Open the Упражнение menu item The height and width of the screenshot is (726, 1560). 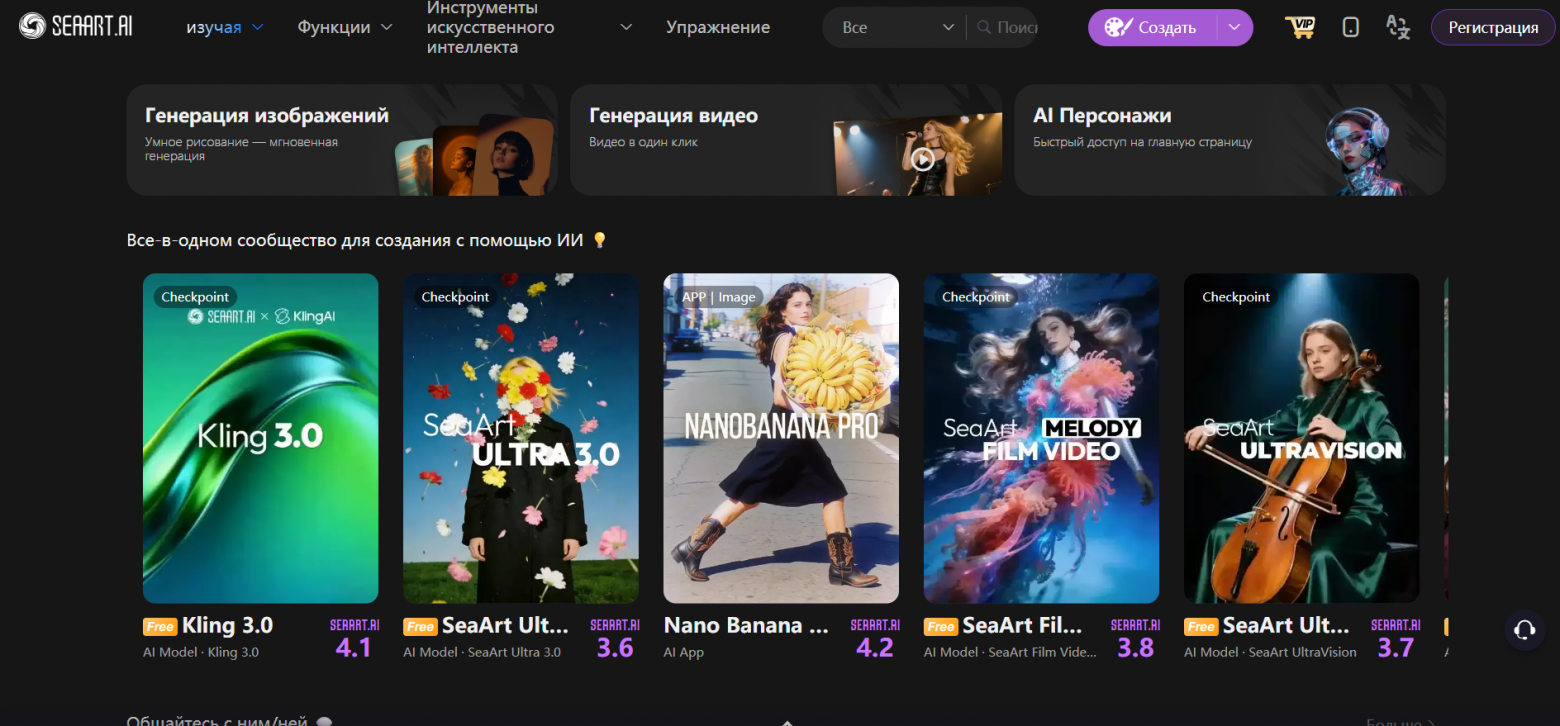[x=718, y=27]
